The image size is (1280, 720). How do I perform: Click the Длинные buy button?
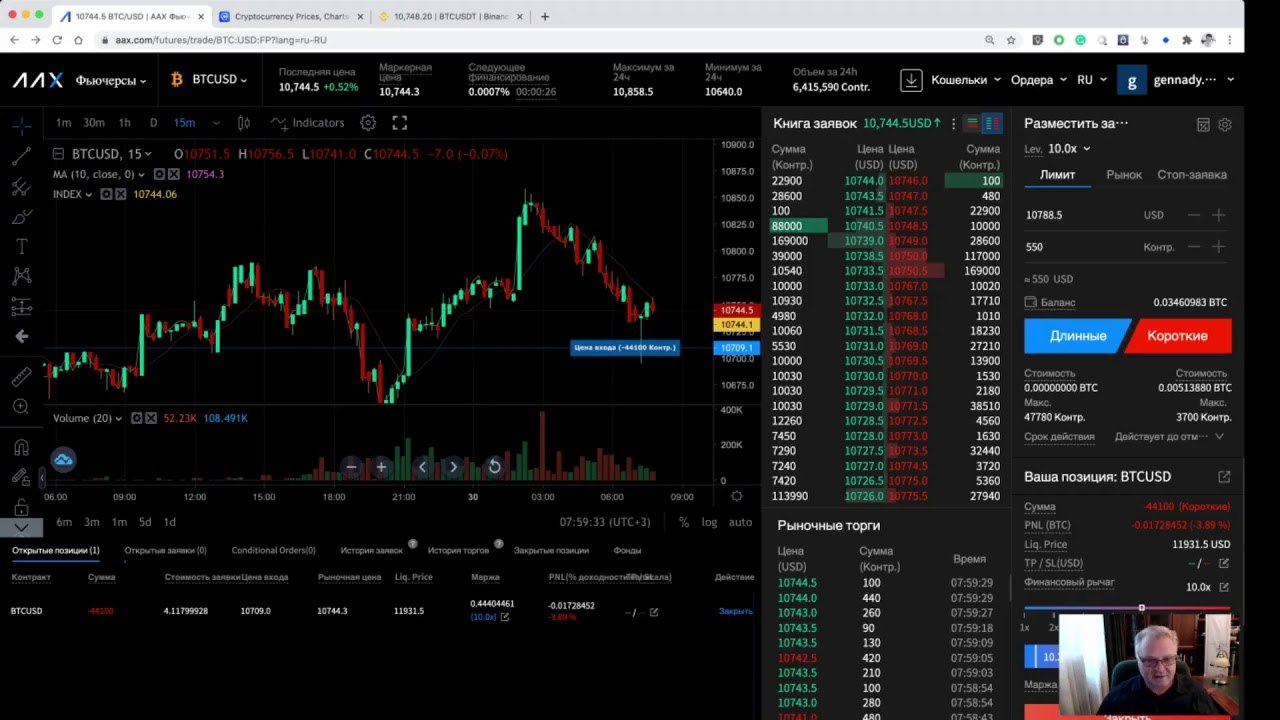(x=1076, y=336)
